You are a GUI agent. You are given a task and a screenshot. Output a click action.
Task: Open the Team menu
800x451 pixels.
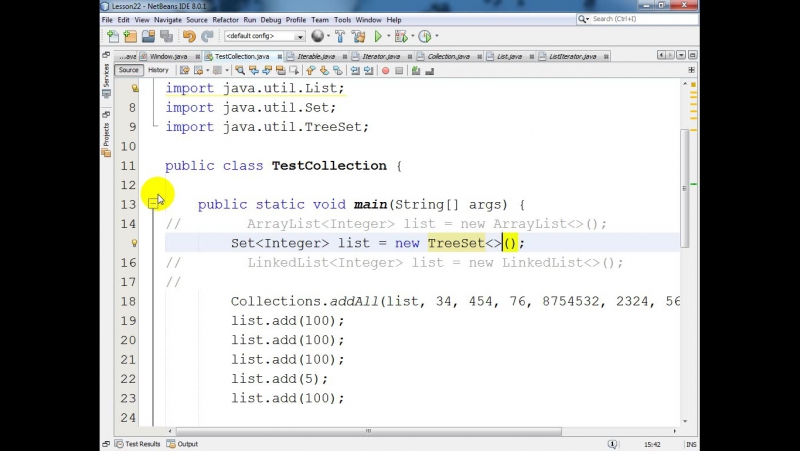tap(320, 20)
